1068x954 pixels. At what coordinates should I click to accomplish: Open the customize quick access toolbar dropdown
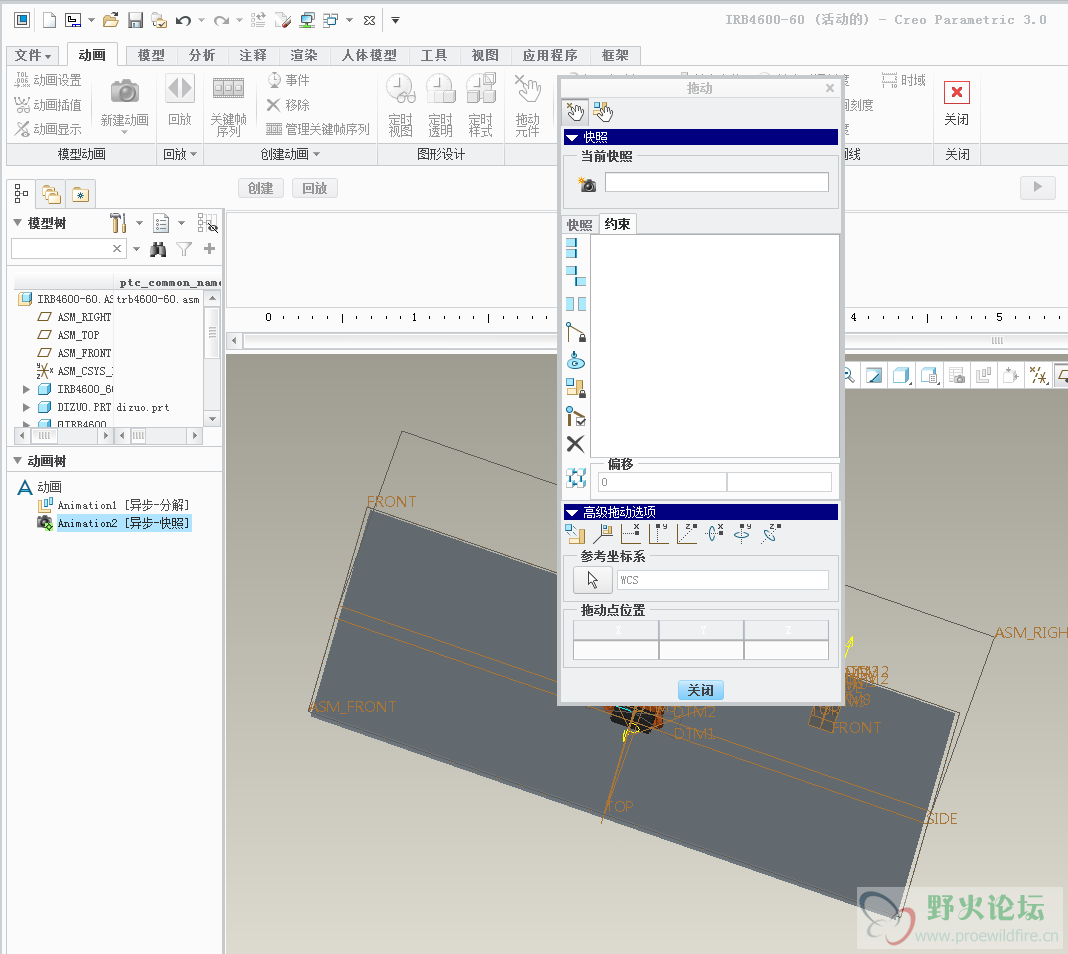pyautogui.click(x=395, y=20)
